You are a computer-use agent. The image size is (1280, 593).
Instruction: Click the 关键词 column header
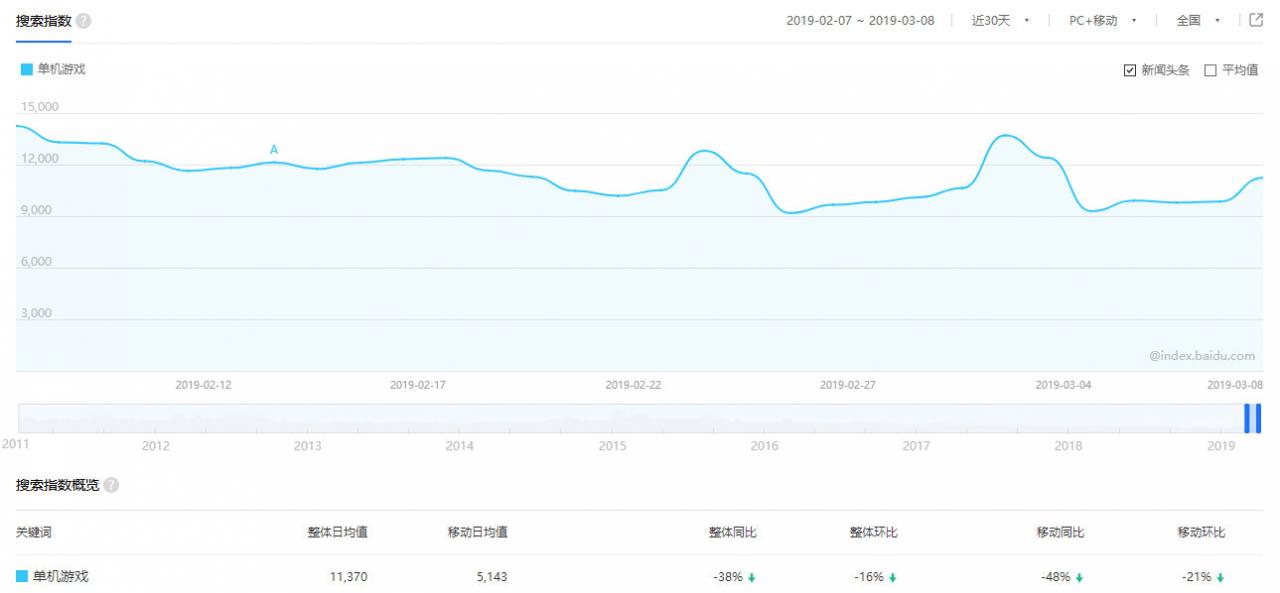[x=34, y=532]
